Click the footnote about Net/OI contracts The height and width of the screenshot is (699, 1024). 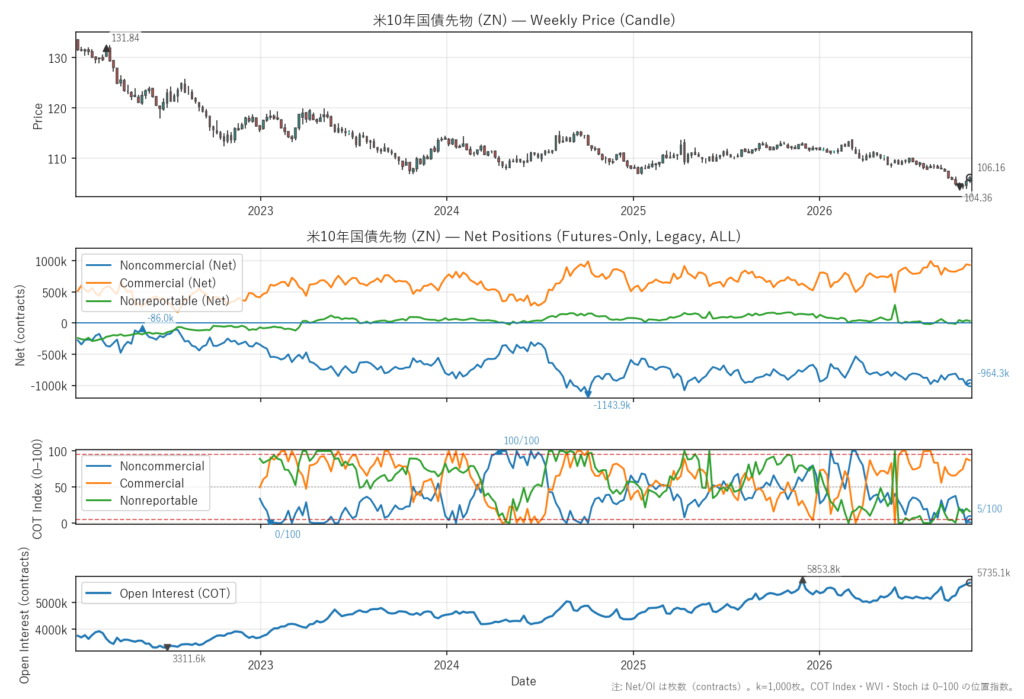pyautogui.click(x=812, y=687)
